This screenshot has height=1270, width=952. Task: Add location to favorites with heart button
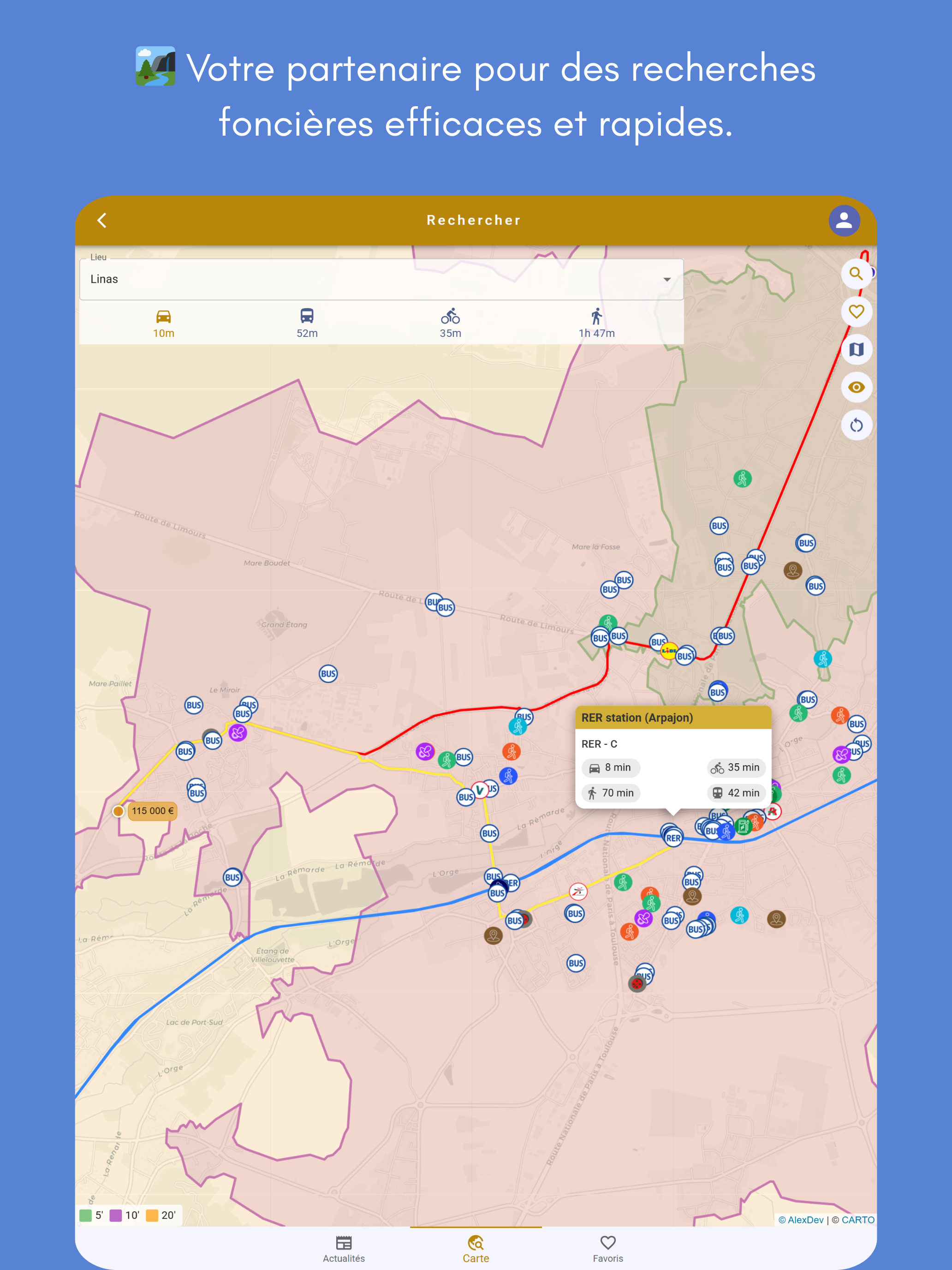[856, 312]
